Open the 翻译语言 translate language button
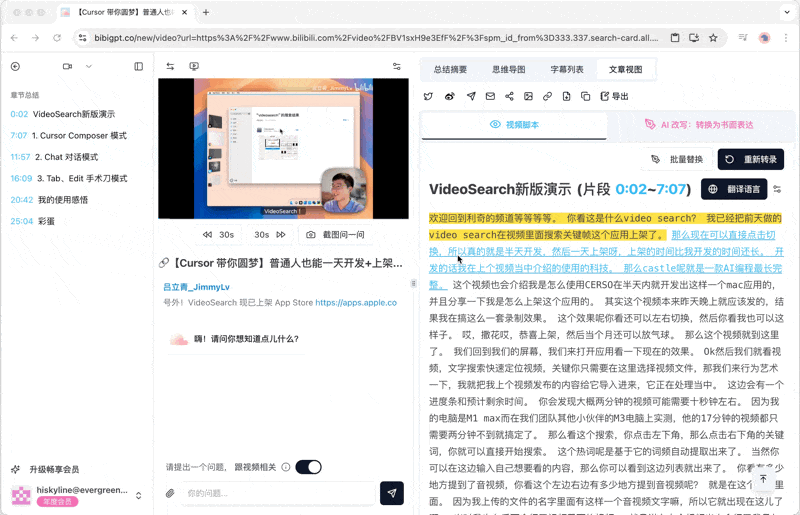Screen dimensions: 800x515 click(734, 189)
